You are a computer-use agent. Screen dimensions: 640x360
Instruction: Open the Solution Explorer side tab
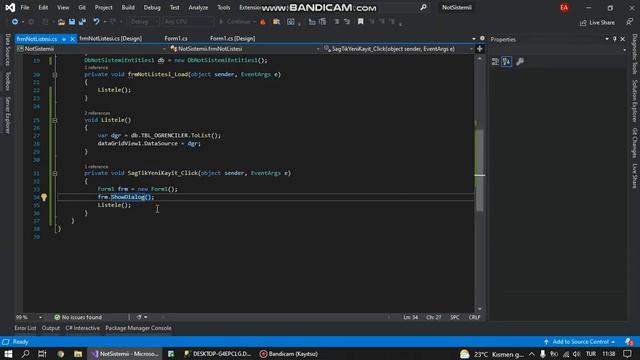[x=634, y=101]
